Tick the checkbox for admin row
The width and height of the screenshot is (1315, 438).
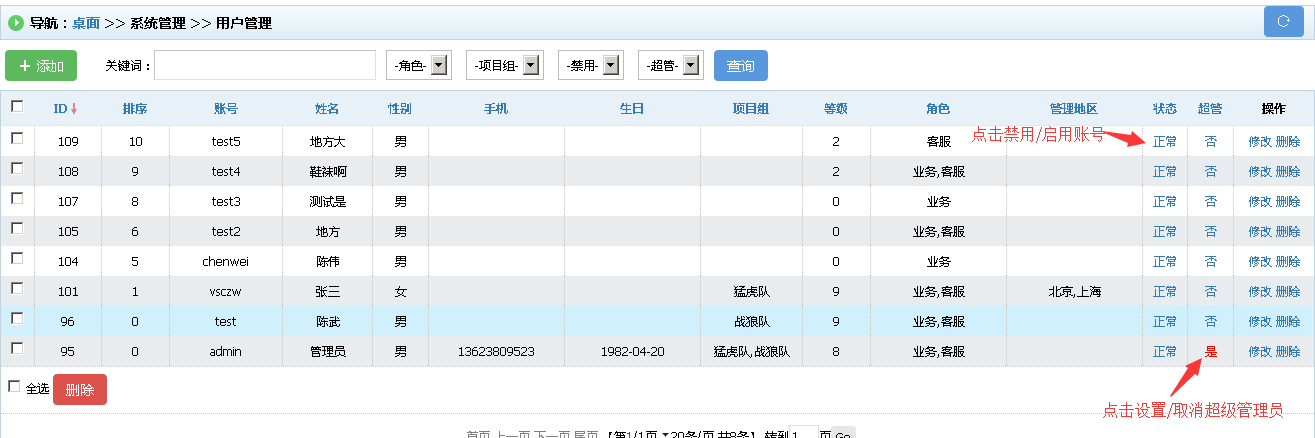pyautogui.click(x=17, y=348)
